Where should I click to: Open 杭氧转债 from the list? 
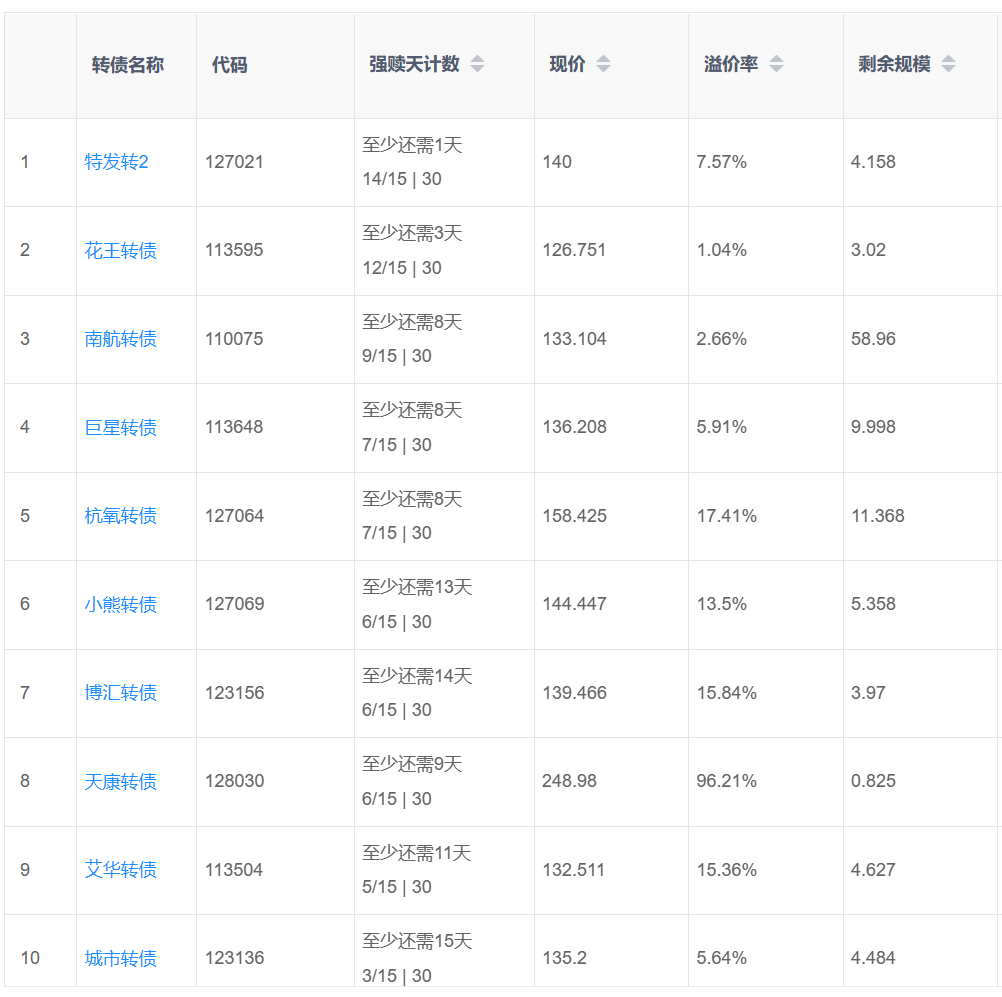coord(120,516)
